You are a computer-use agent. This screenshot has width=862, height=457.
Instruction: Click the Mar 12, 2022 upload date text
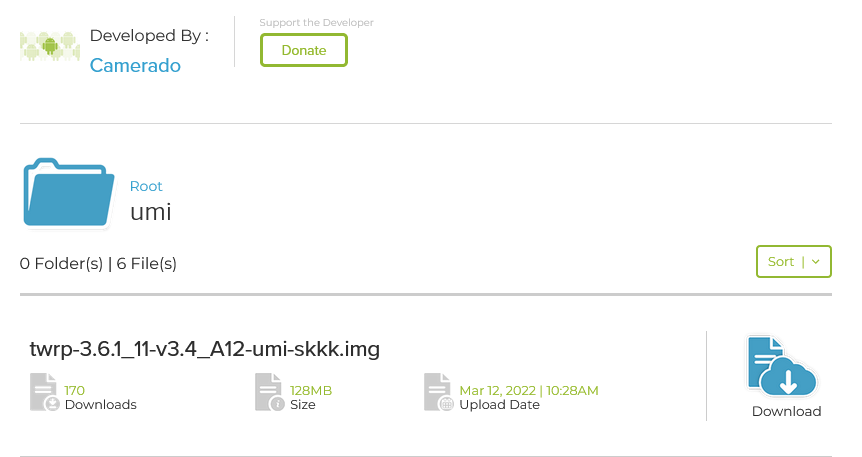coord(529,390)
